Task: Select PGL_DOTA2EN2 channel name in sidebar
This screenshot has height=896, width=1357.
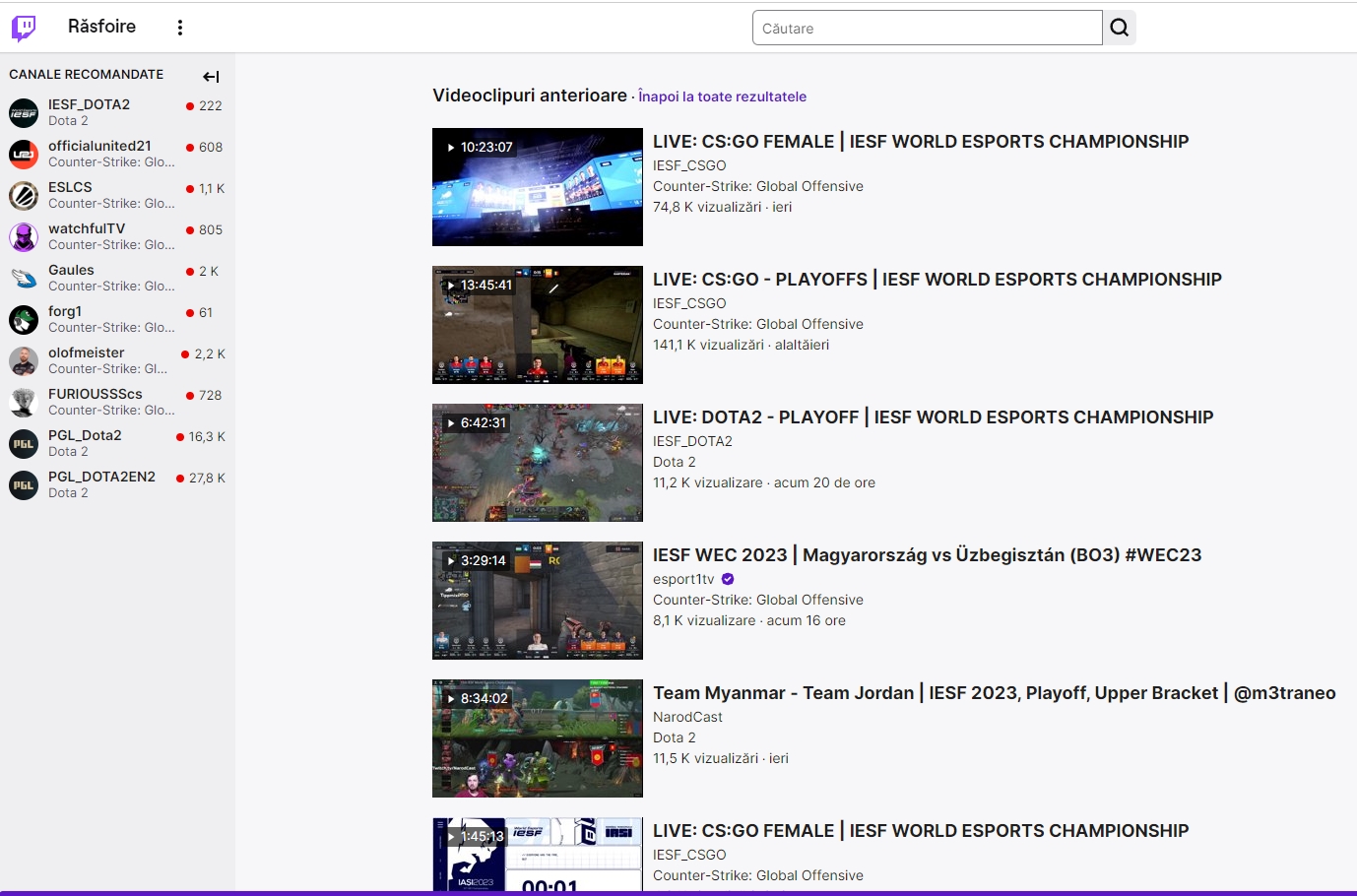Action: [x=101, y=477]
